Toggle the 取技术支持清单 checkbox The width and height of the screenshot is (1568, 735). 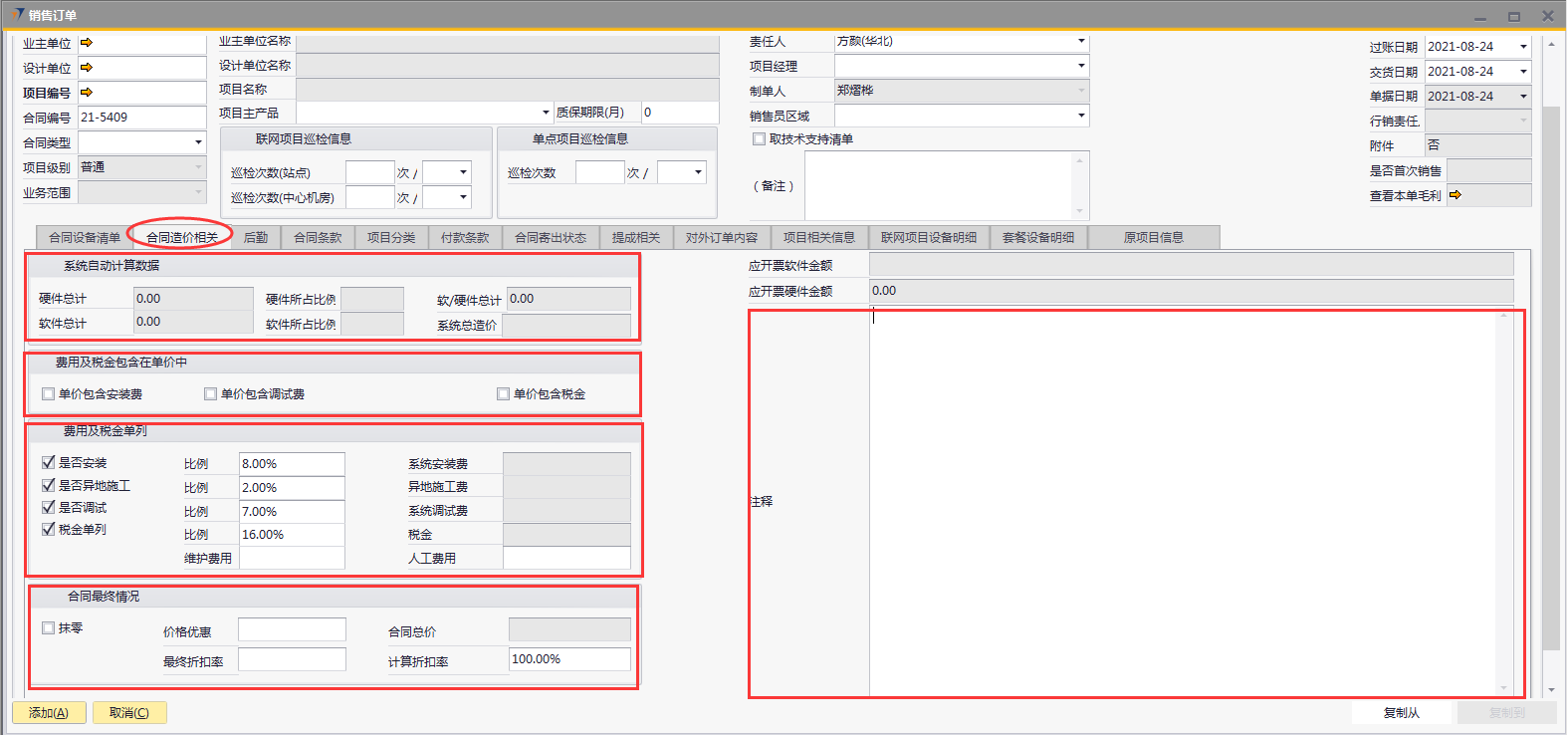pyautogui.click(x=760, y=139)
